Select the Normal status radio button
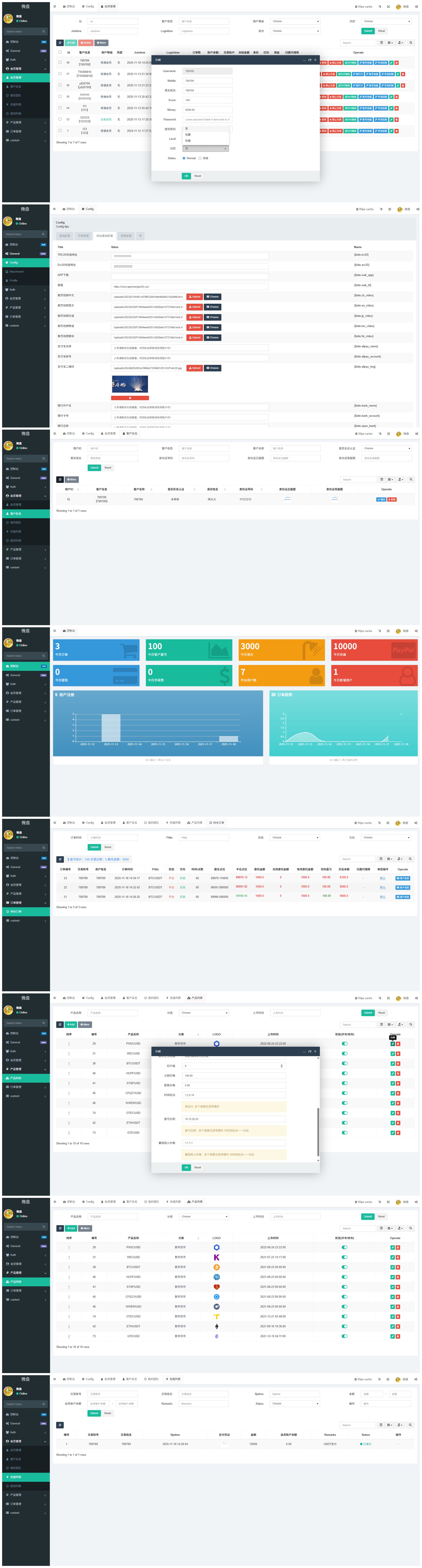422x1568 pixels. point(184,158)
